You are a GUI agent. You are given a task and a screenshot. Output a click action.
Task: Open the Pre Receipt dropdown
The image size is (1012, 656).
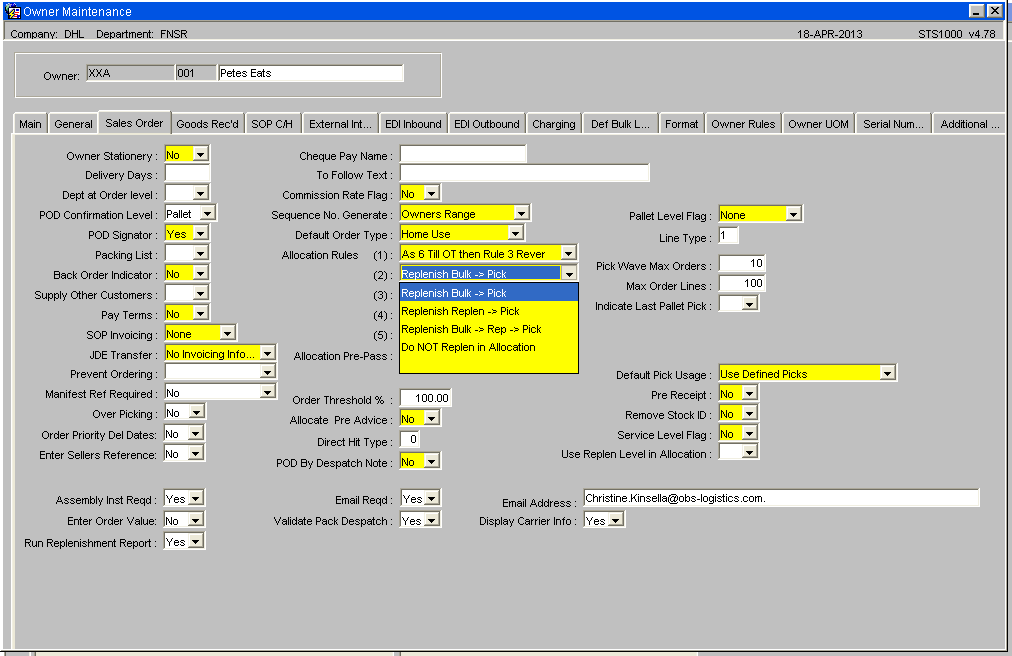[749, 393]
